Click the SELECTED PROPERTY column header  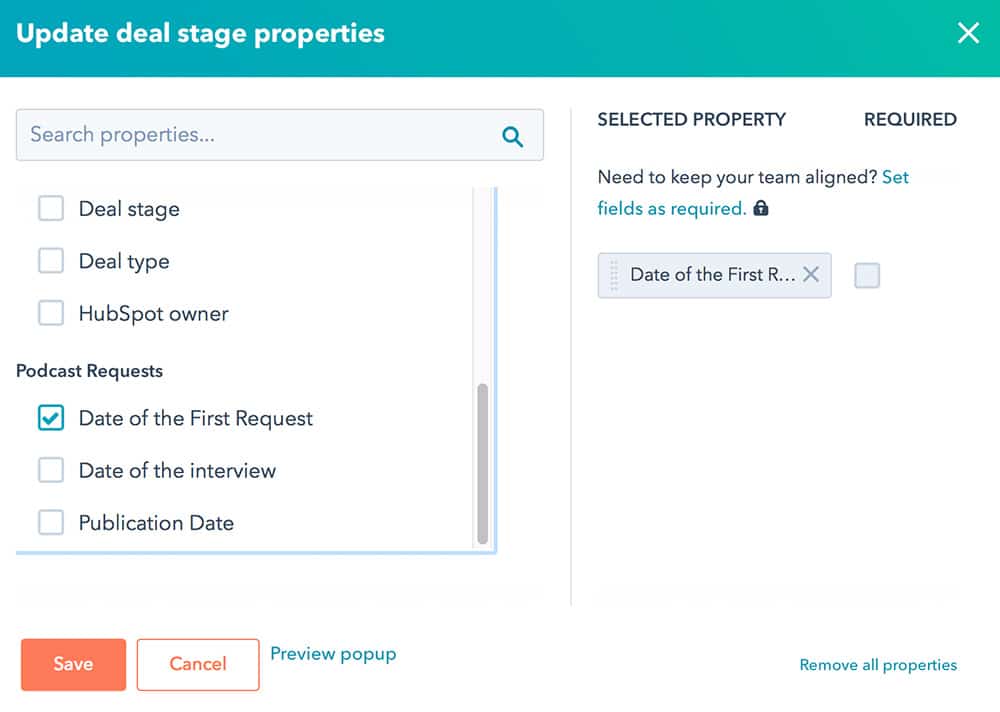pos(691,119)
